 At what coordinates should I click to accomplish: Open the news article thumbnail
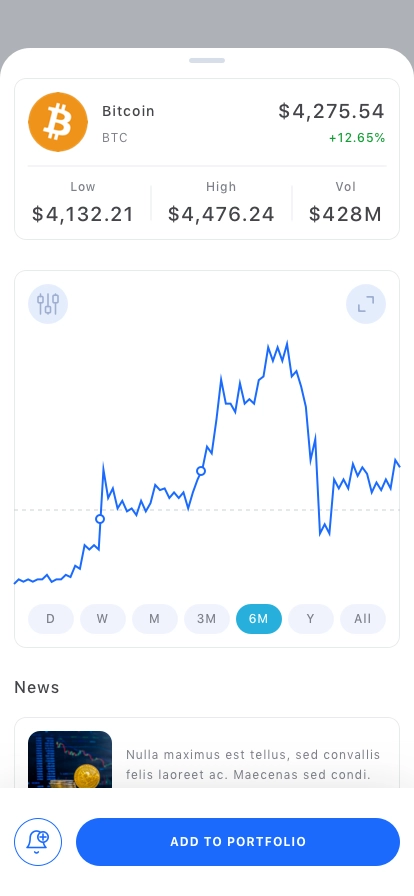click(x=70, y=759)
